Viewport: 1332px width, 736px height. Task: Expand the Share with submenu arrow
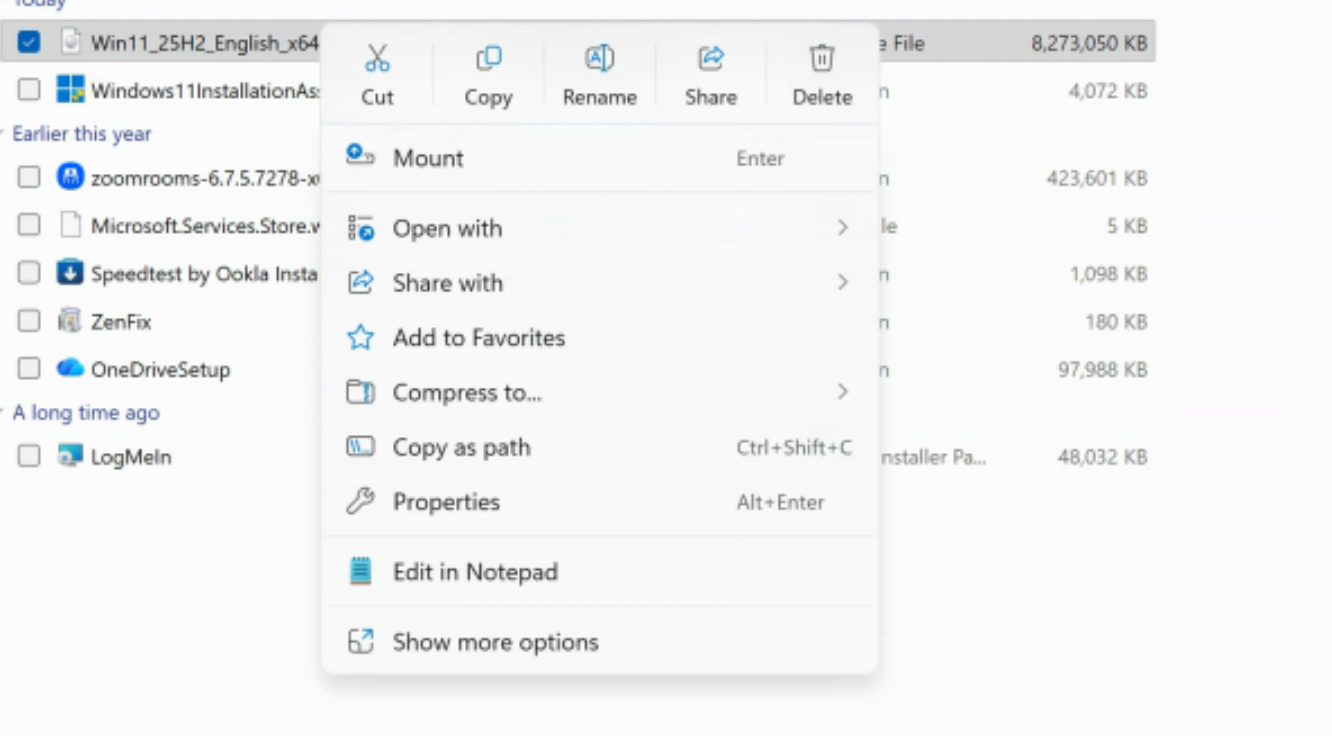(843, 283)
